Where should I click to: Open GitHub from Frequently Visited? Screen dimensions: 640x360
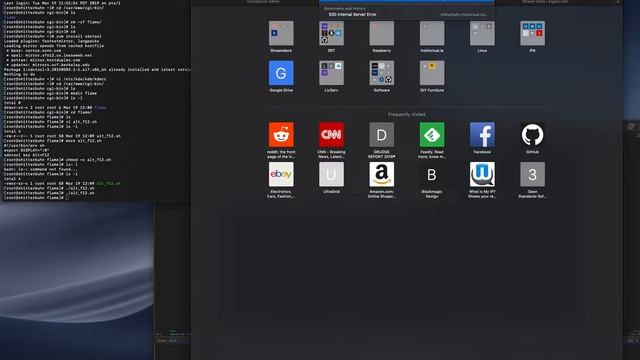pos(532,134)
